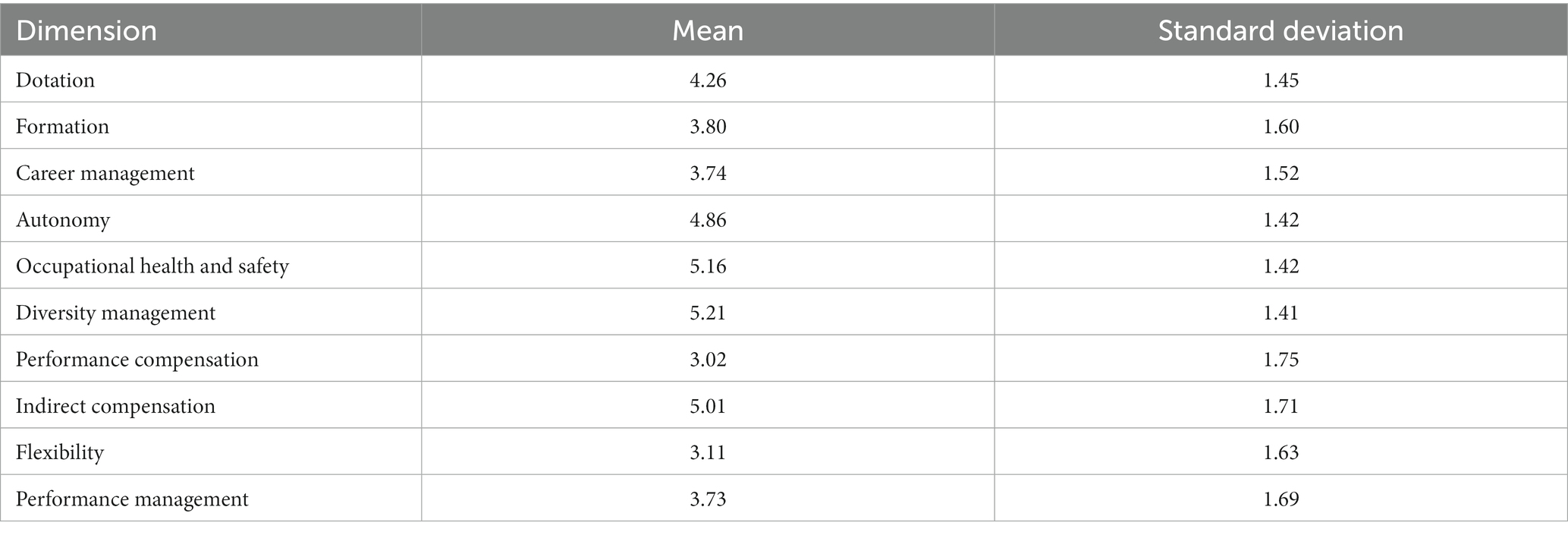Select the Formation standard deviation 1.60
Viewport: 1568px width, 535px height.
1281,126
